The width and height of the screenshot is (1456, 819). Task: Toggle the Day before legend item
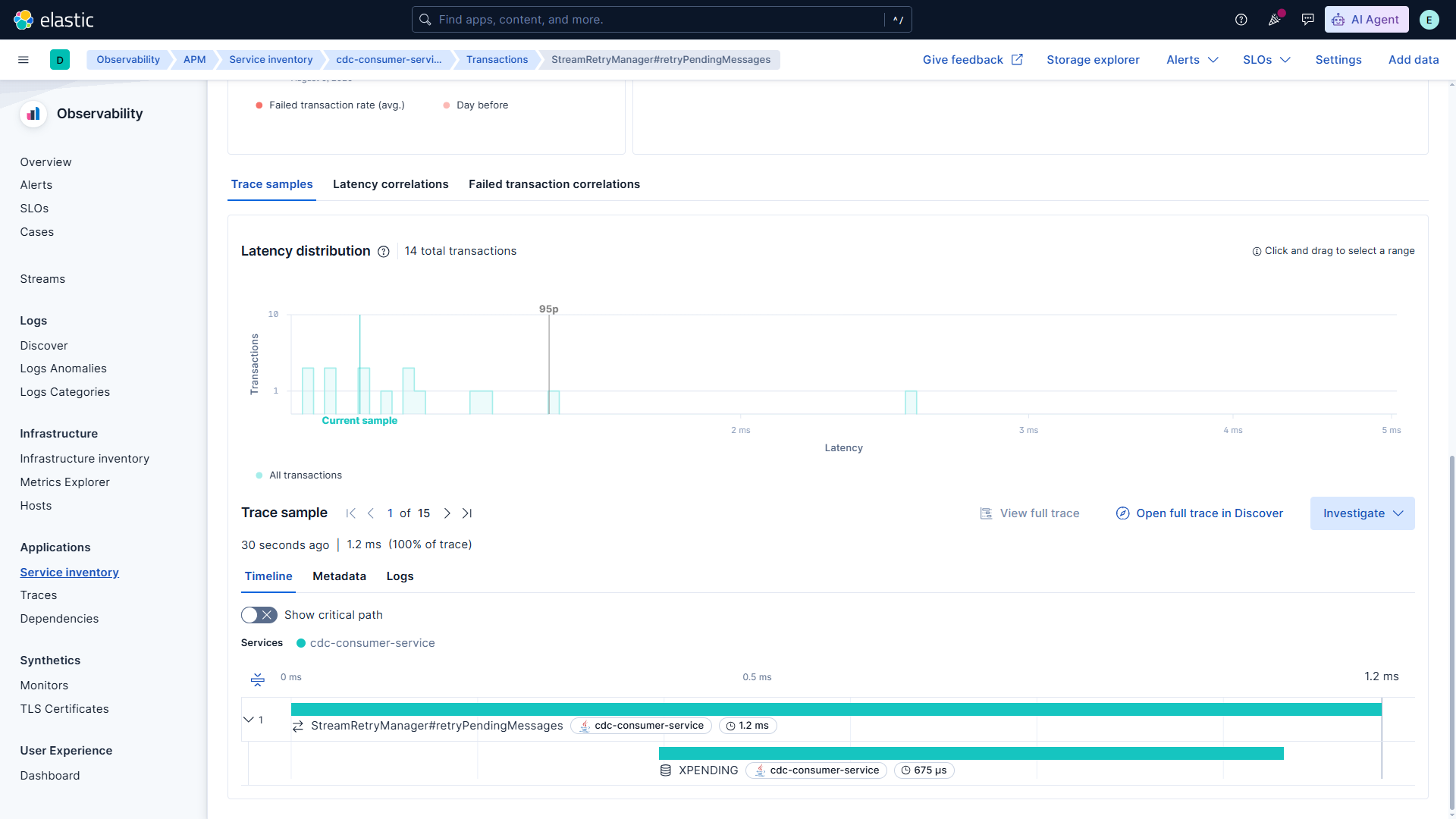tap(475, 105)
